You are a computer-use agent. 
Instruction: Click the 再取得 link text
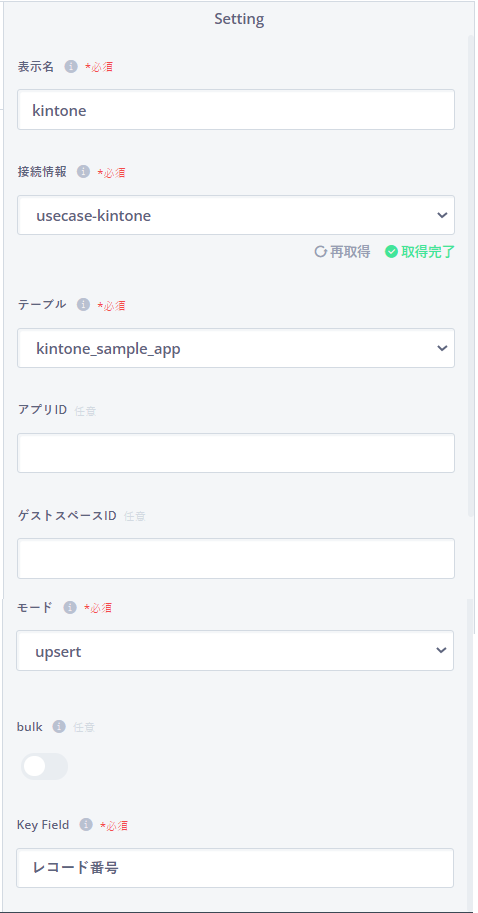pyautogui.click(x=350, y=252)
